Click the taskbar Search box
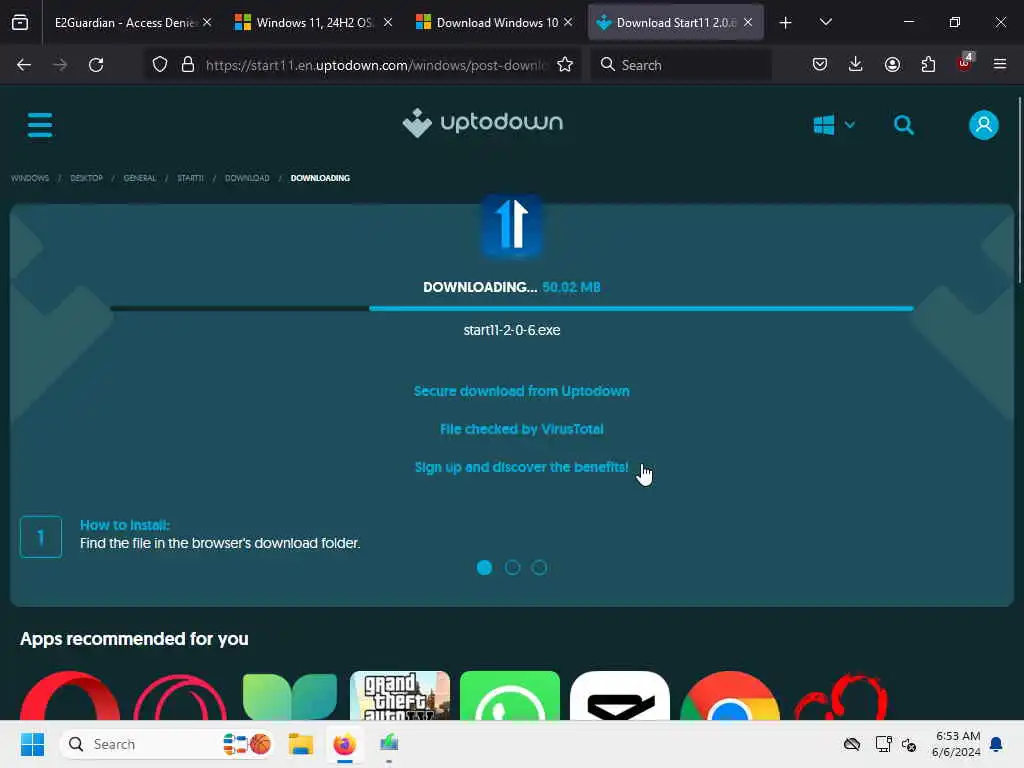 [x=167, y=744]
